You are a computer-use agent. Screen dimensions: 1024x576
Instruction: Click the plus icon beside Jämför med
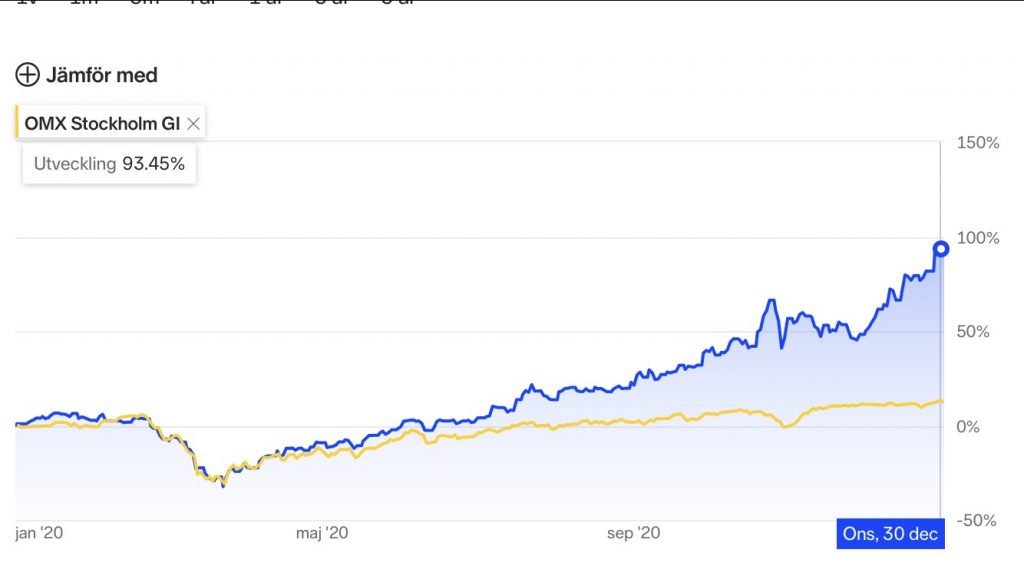tap(27, 75)
